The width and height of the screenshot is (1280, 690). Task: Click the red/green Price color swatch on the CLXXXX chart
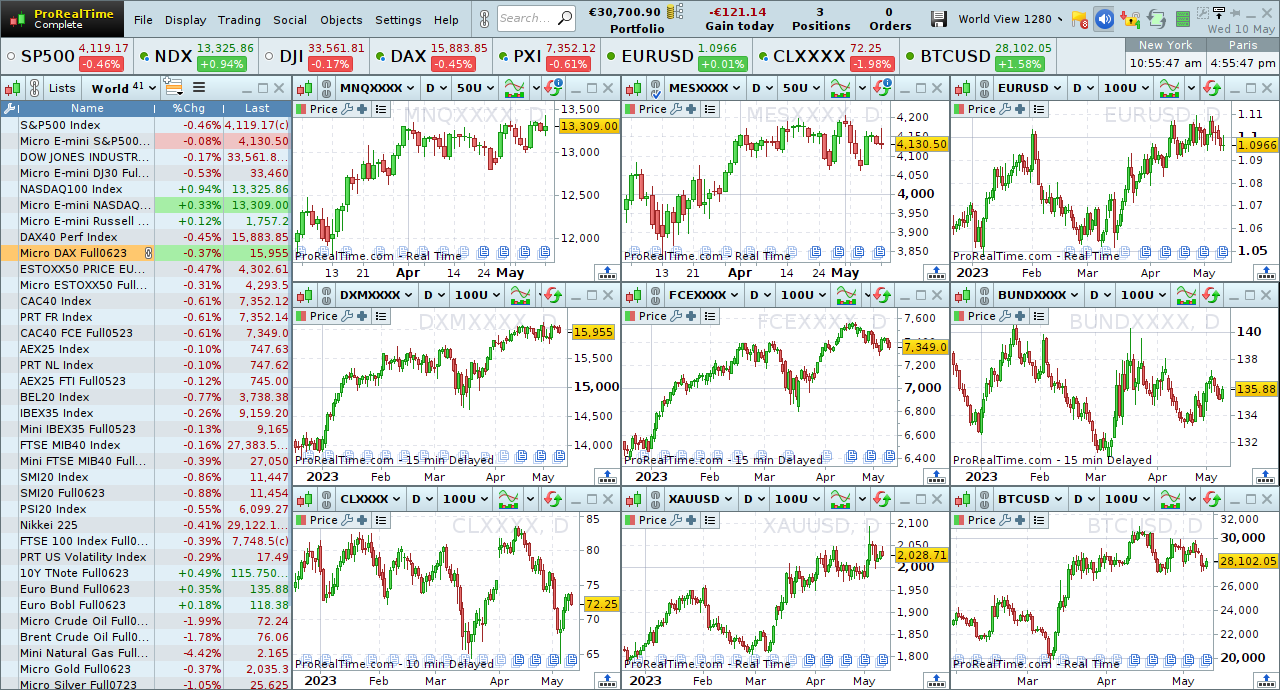pyautogui.click(x=302, y=520)
